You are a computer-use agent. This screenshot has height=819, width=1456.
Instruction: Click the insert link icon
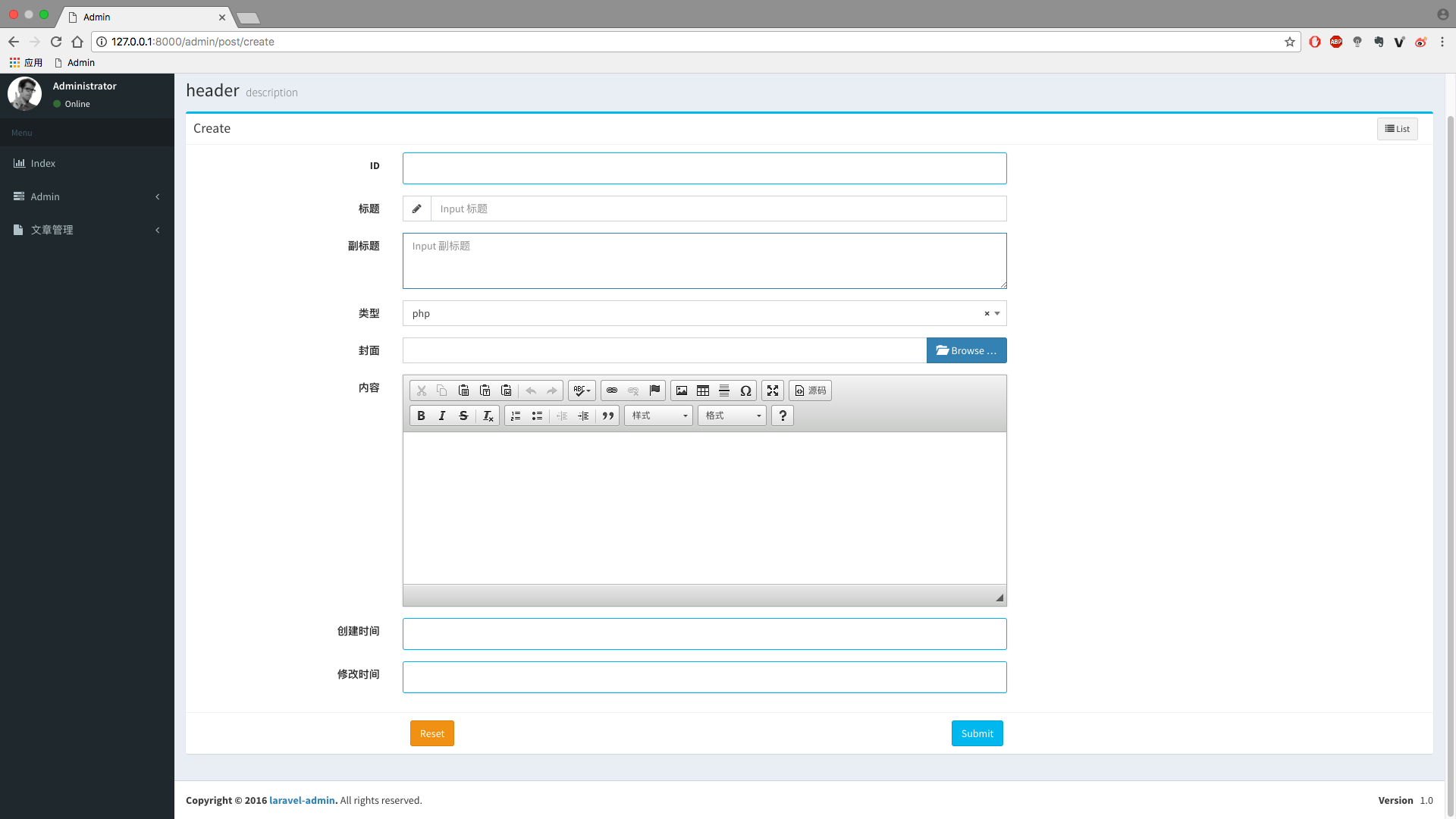pyautogui.click(x=612, y=391)
